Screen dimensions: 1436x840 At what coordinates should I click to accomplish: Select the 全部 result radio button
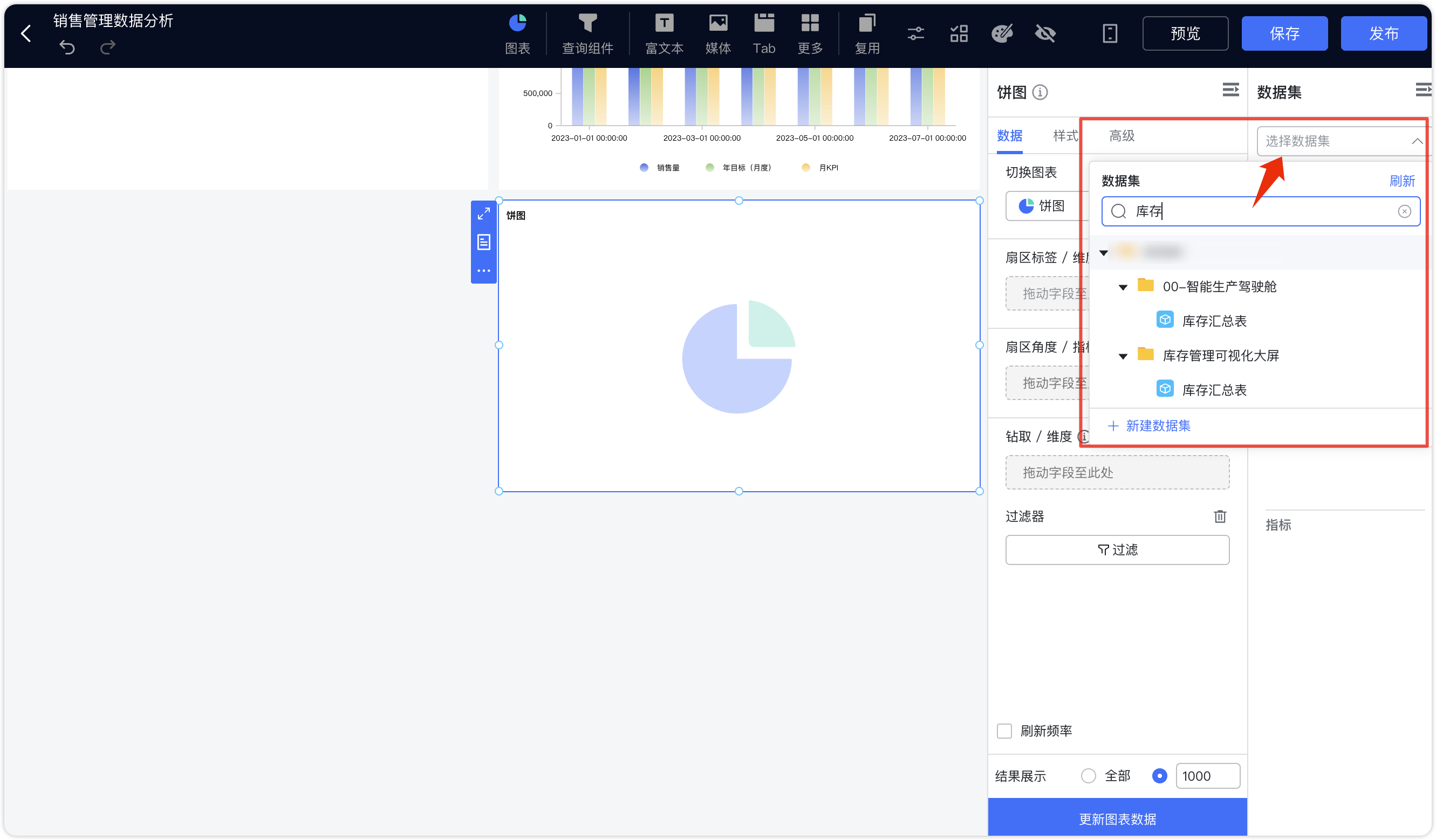pos(1089,776)
